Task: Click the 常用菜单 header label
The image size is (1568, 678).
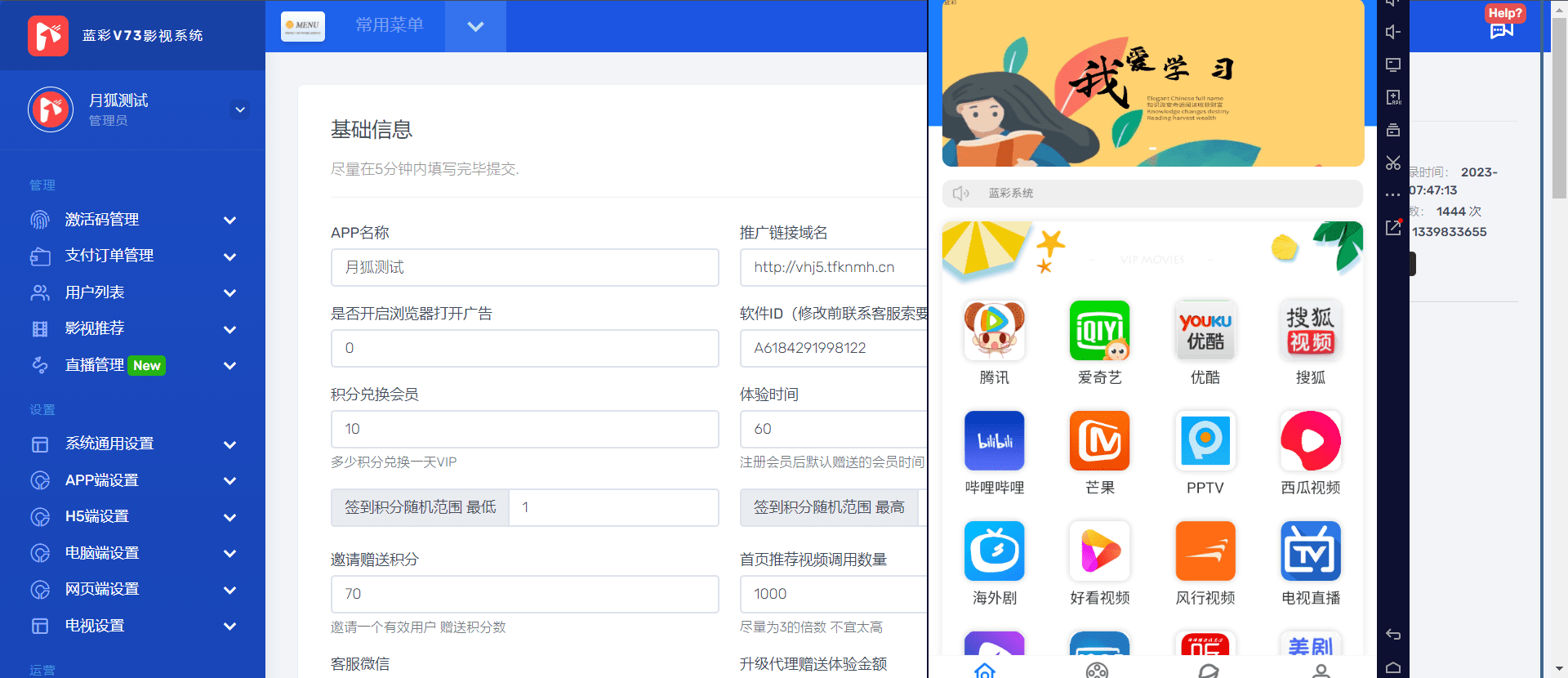Action: pyautogui.click(x=390, y=25)
